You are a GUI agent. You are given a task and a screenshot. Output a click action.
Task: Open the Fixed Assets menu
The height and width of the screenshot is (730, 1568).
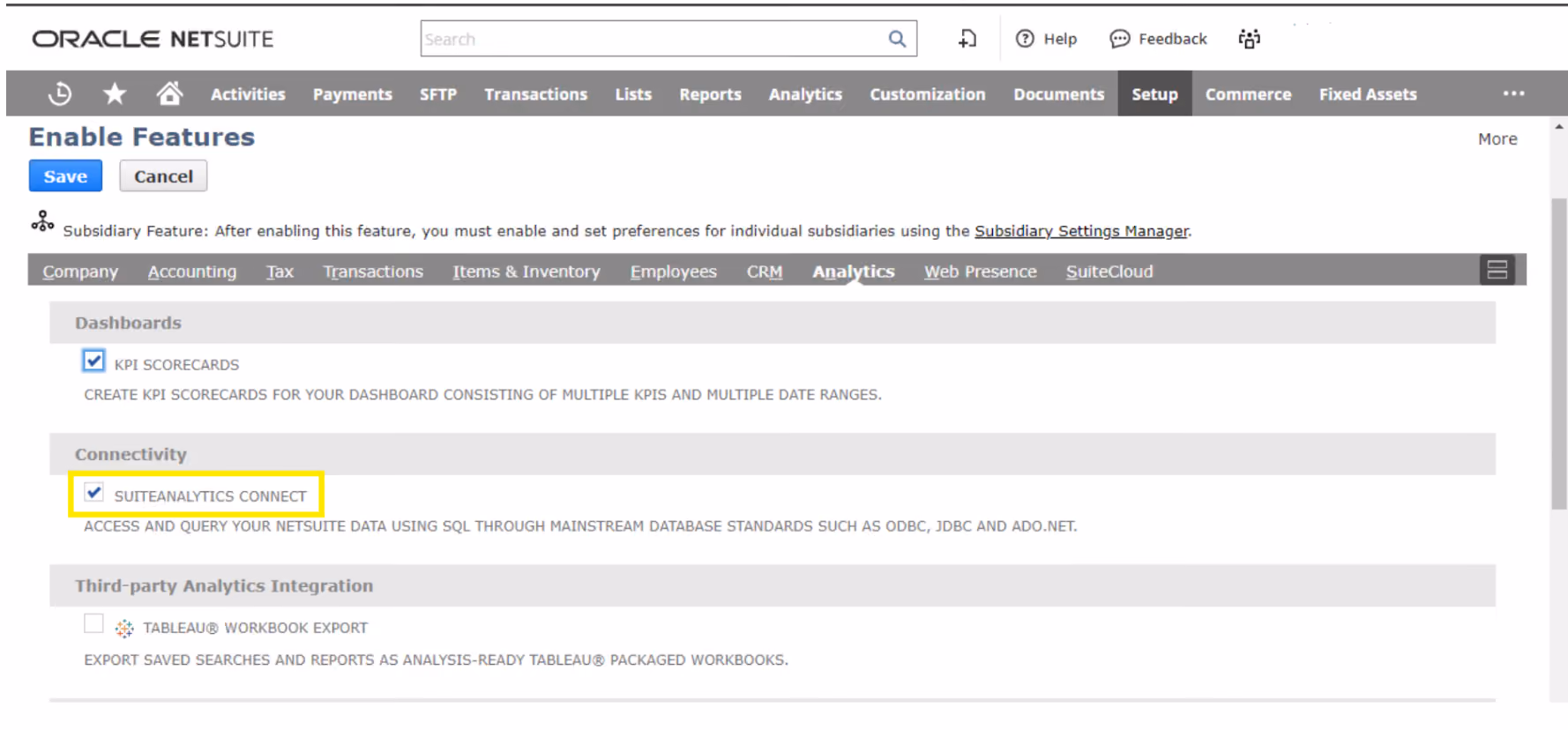point(1368,93)
